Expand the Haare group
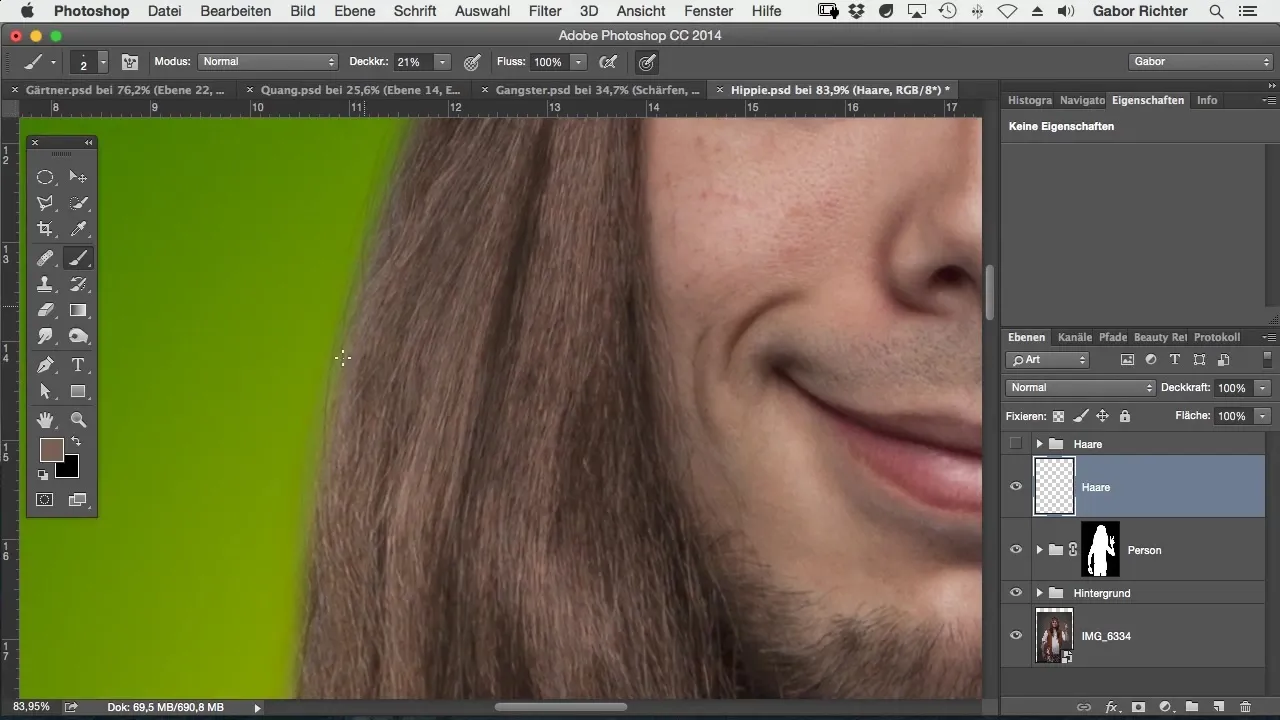Screen dimensions: 1280x720 coord(1039,443)
